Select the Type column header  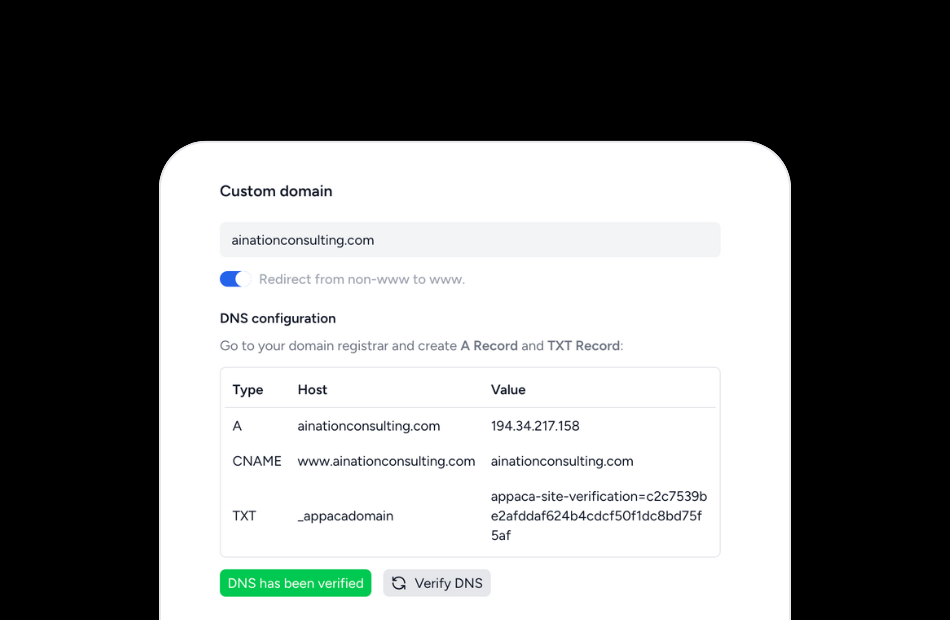pos(247,389)
